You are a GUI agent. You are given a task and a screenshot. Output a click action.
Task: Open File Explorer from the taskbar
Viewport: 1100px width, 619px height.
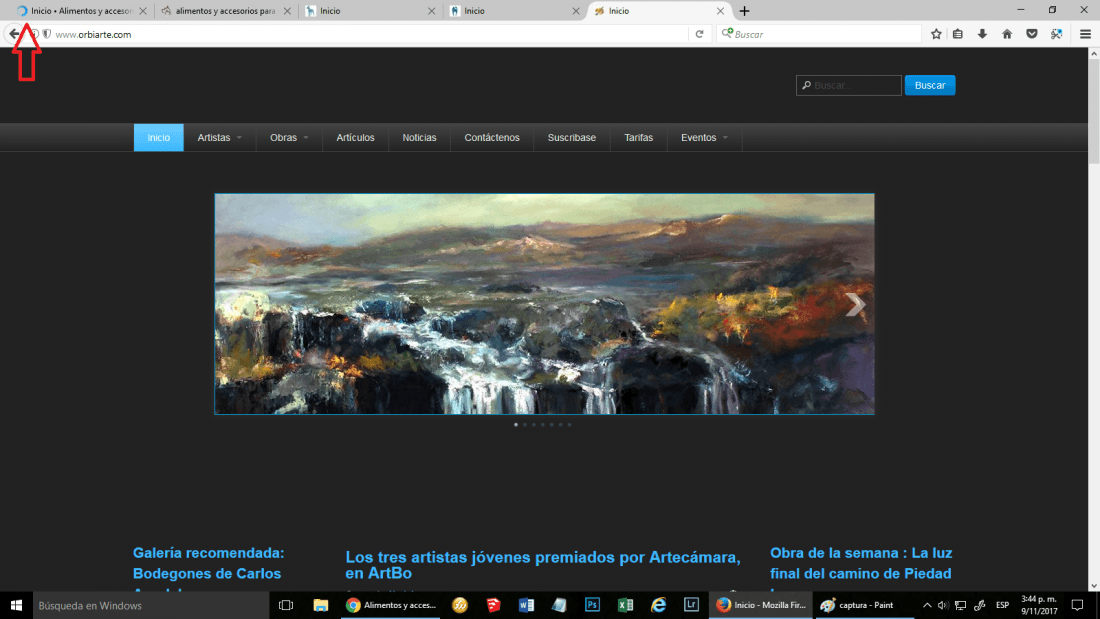pos(321,605)
